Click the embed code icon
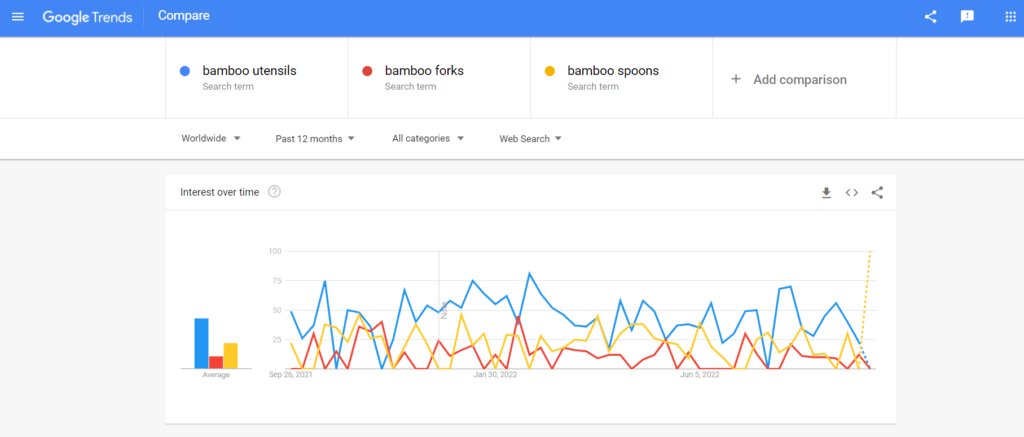 point(852,192)
